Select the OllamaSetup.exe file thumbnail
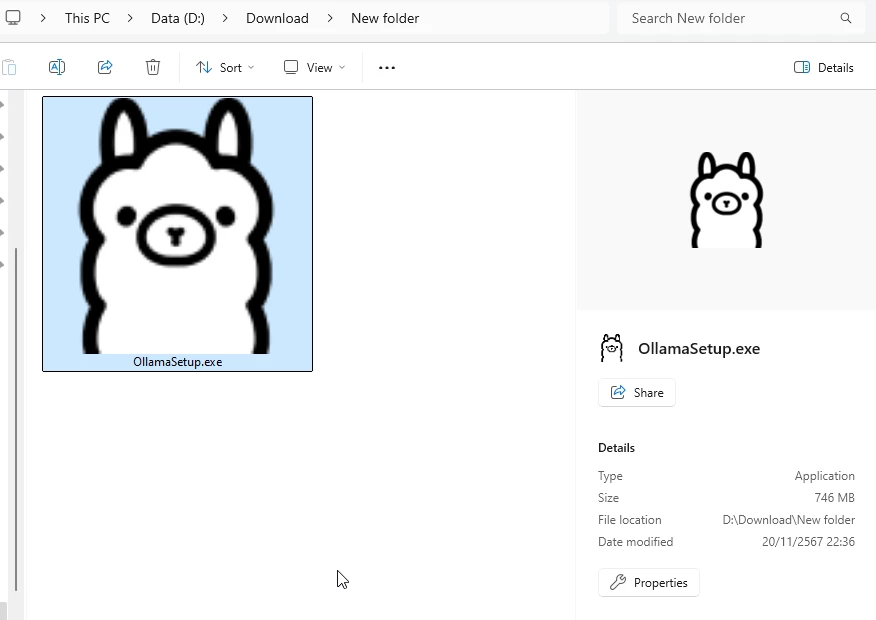Screen dimensions: 876x620 pos(177,233)
